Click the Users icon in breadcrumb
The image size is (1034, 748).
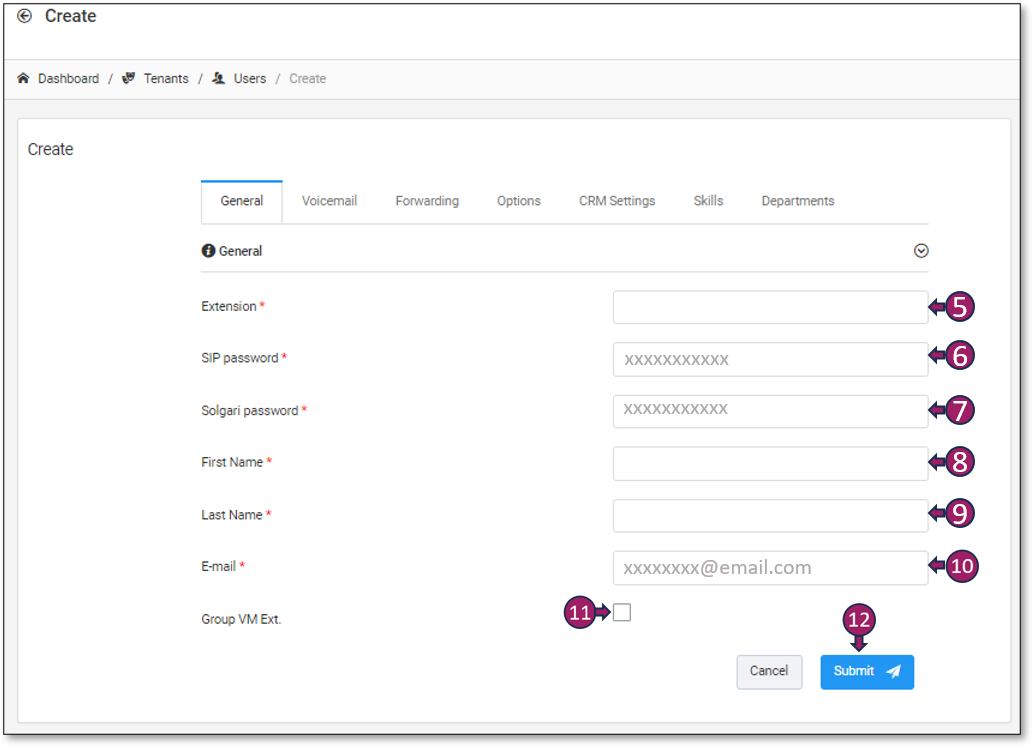[219, 79]
